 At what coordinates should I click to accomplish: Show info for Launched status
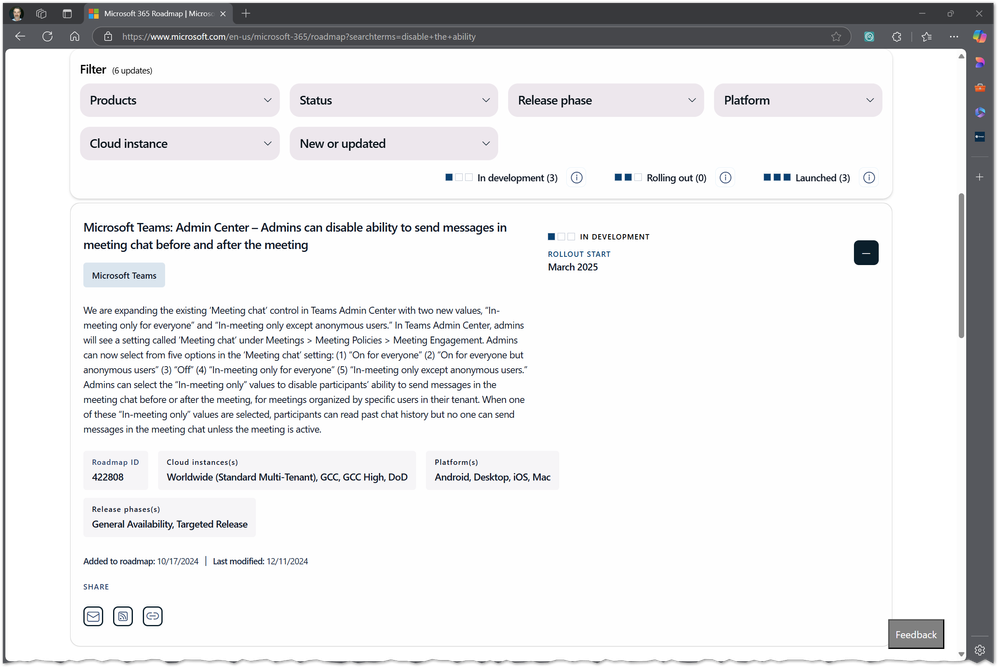869,177
